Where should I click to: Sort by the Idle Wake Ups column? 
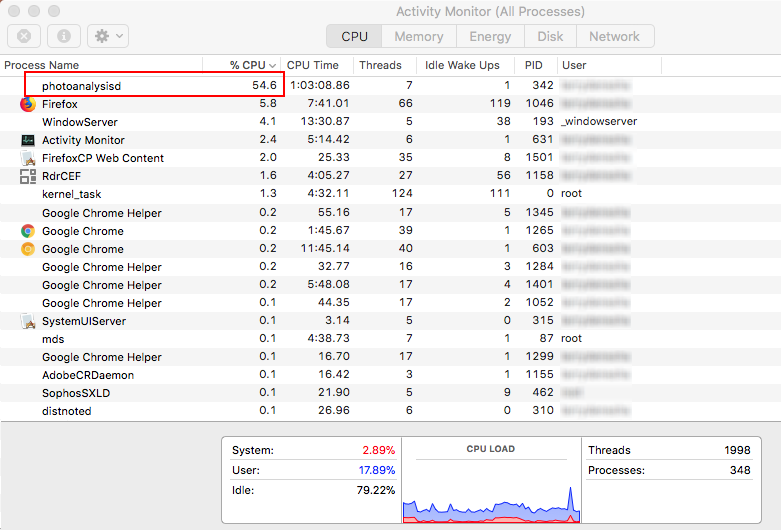[465, 65]
